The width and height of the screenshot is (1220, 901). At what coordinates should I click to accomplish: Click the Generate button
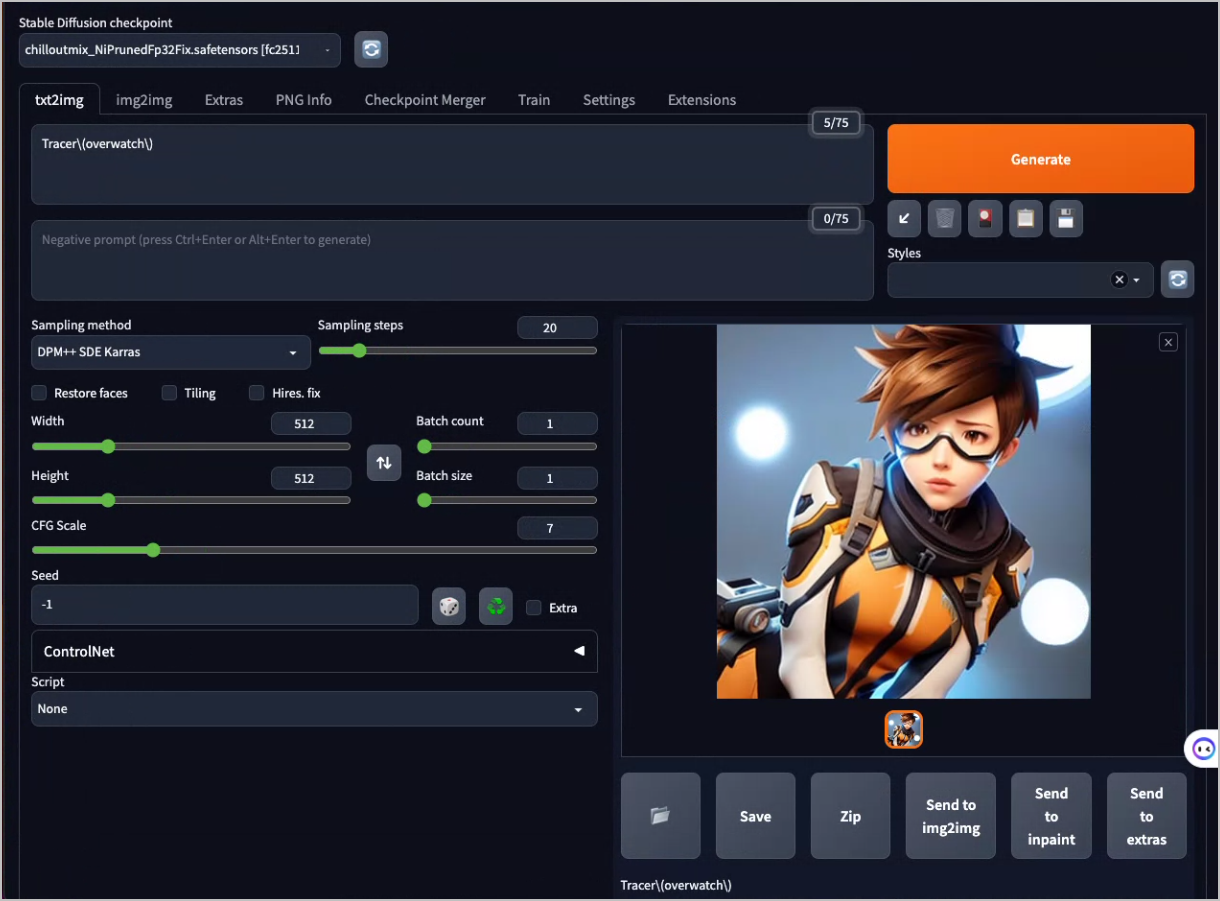coord(1041,159)
